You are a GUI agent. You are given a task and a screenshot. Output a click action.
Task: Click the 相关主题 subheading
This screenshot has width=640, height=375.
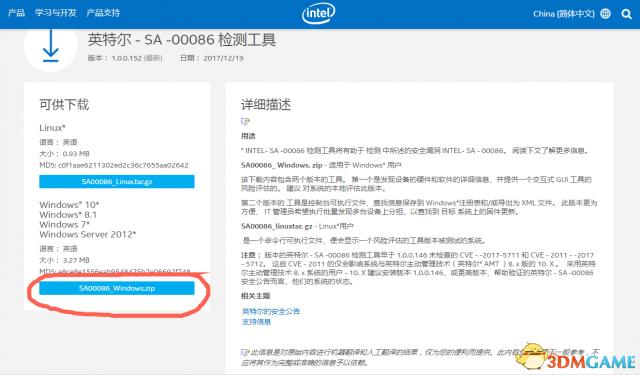256,295
